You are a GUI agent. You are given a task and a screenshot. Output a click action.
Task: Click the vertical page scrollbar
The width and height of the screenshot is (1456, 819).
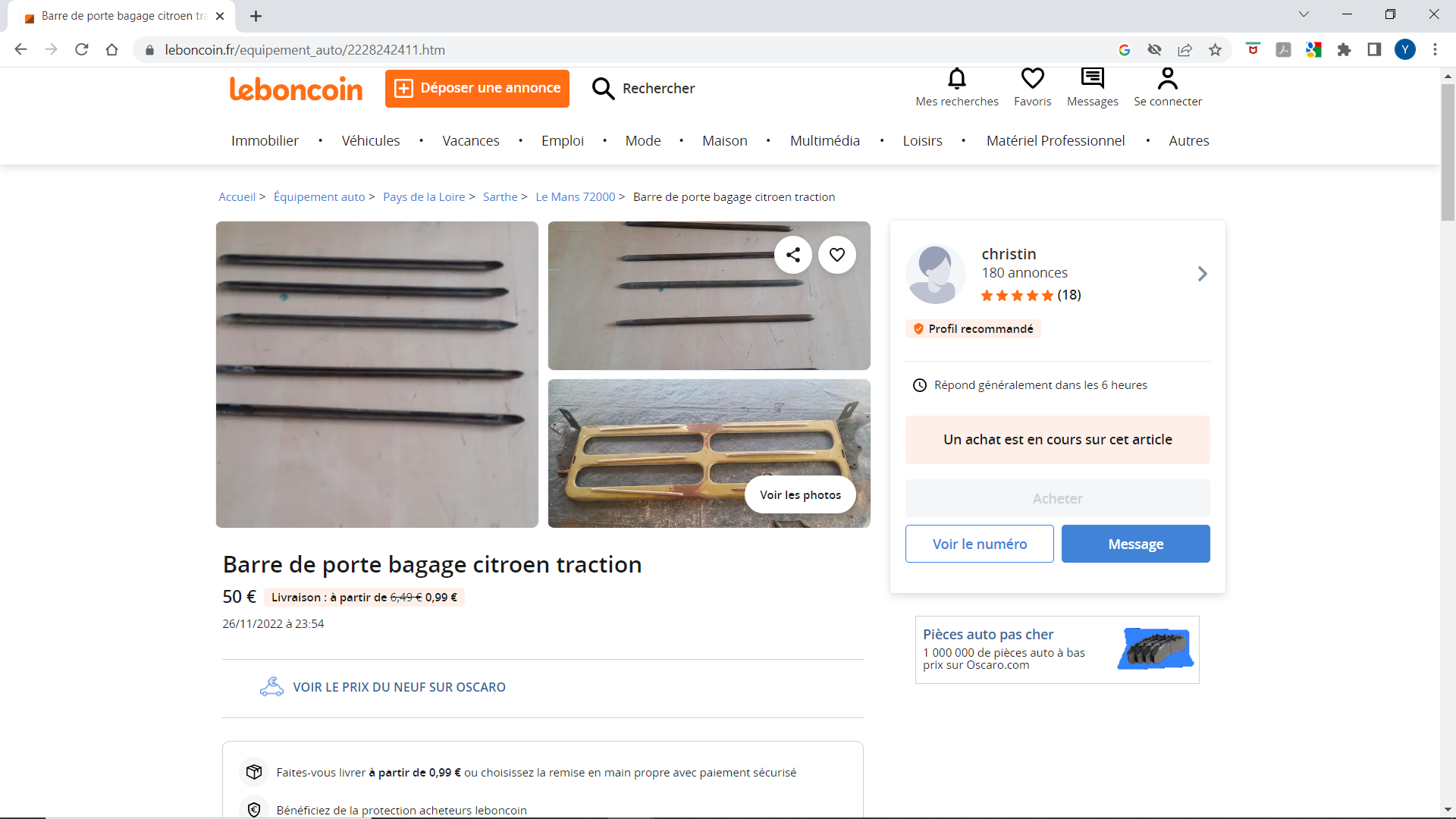[x=1448, y=152]
